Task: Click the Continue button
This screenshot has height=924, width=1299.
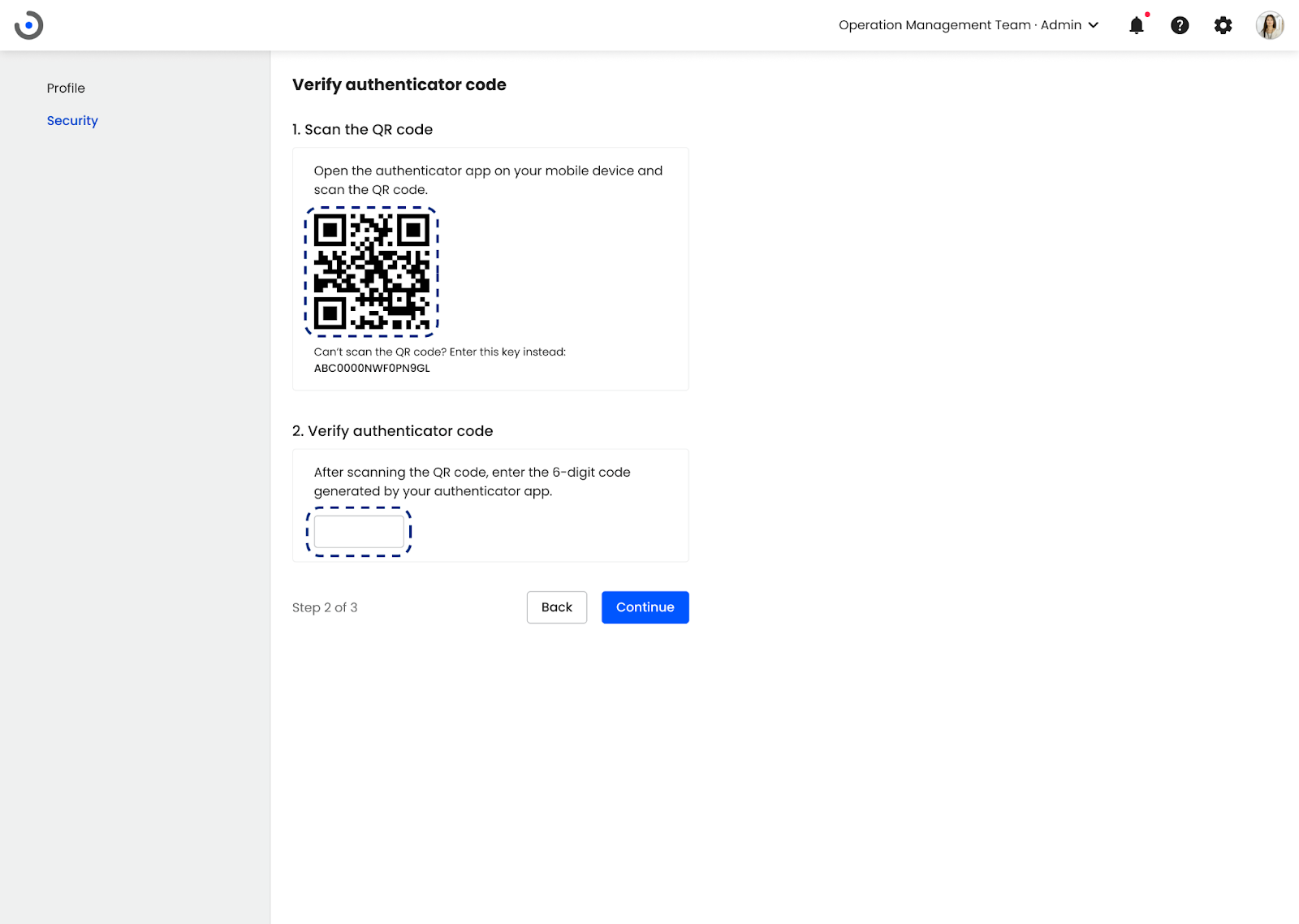Action: point(645,607)
